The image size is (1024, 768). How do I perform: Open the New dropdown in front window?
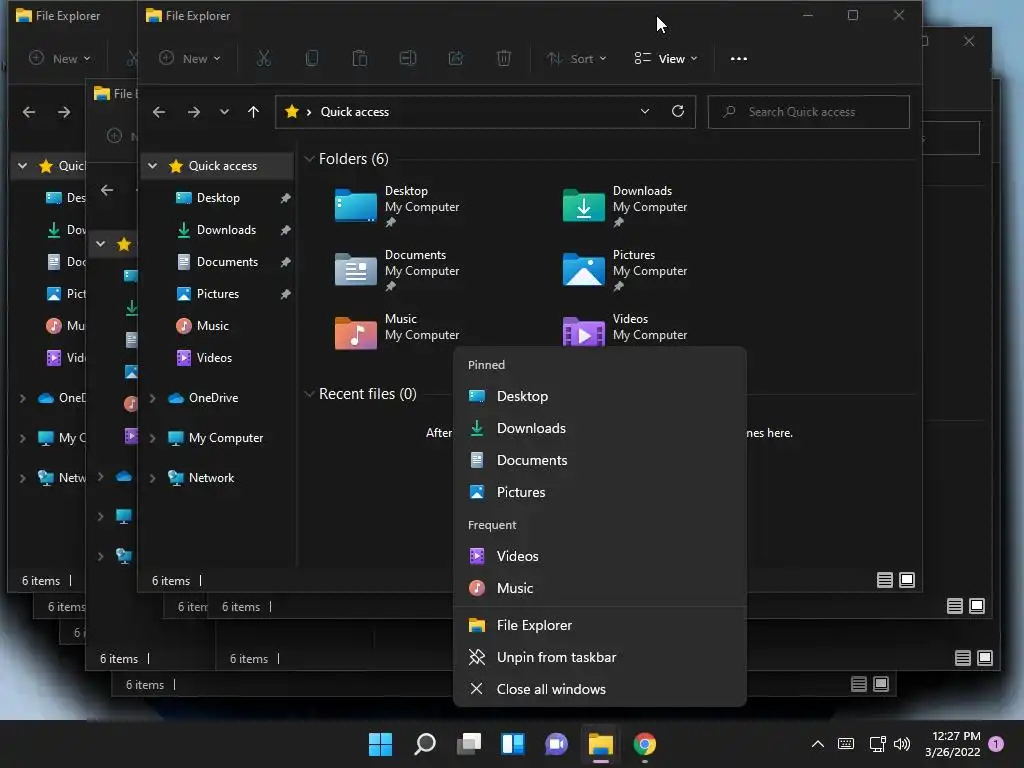tap(190, 59)
